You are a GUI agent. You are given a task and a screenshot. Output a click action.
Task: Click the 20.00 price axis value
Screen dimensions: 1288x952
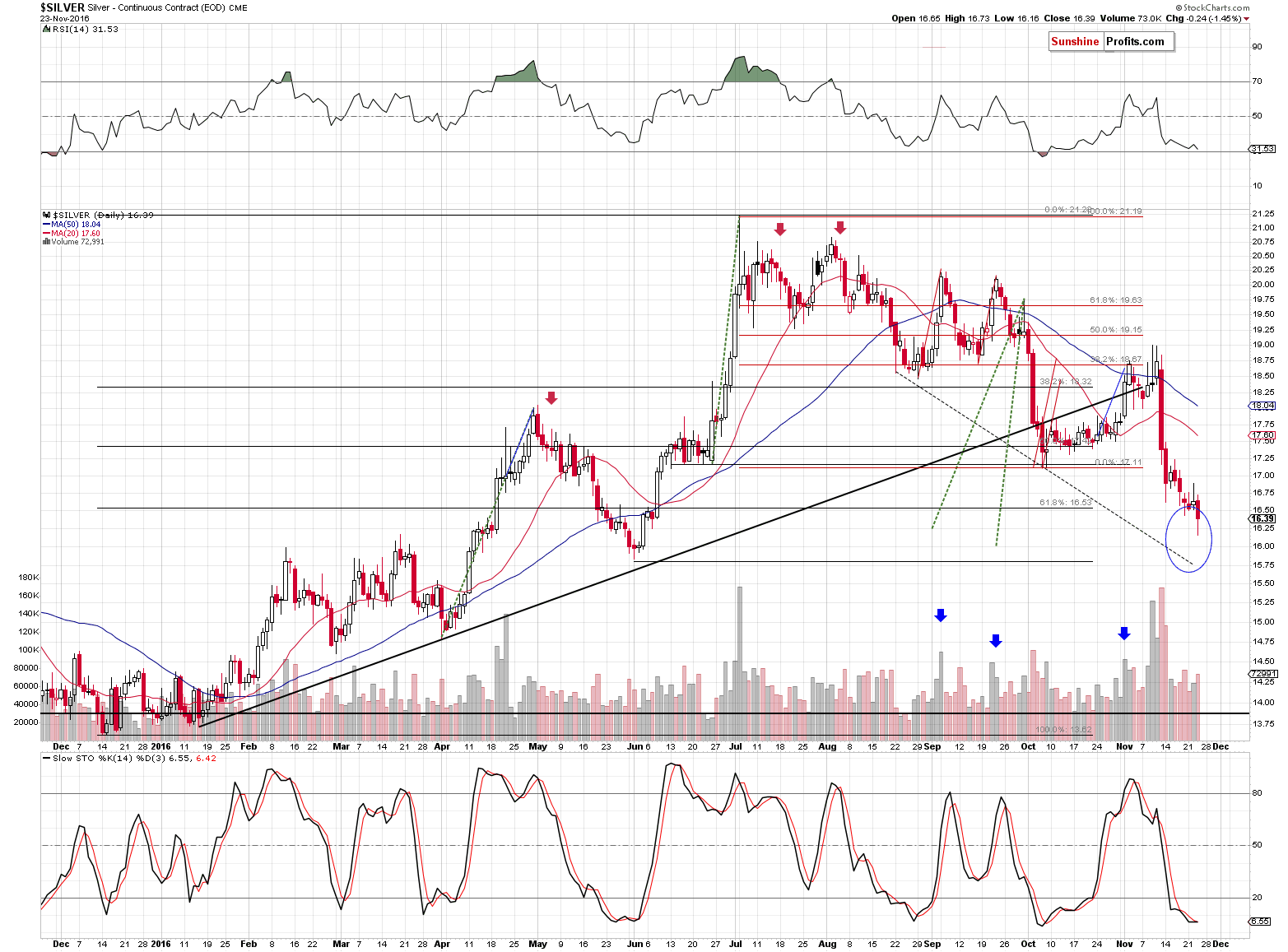(1263, 285)
